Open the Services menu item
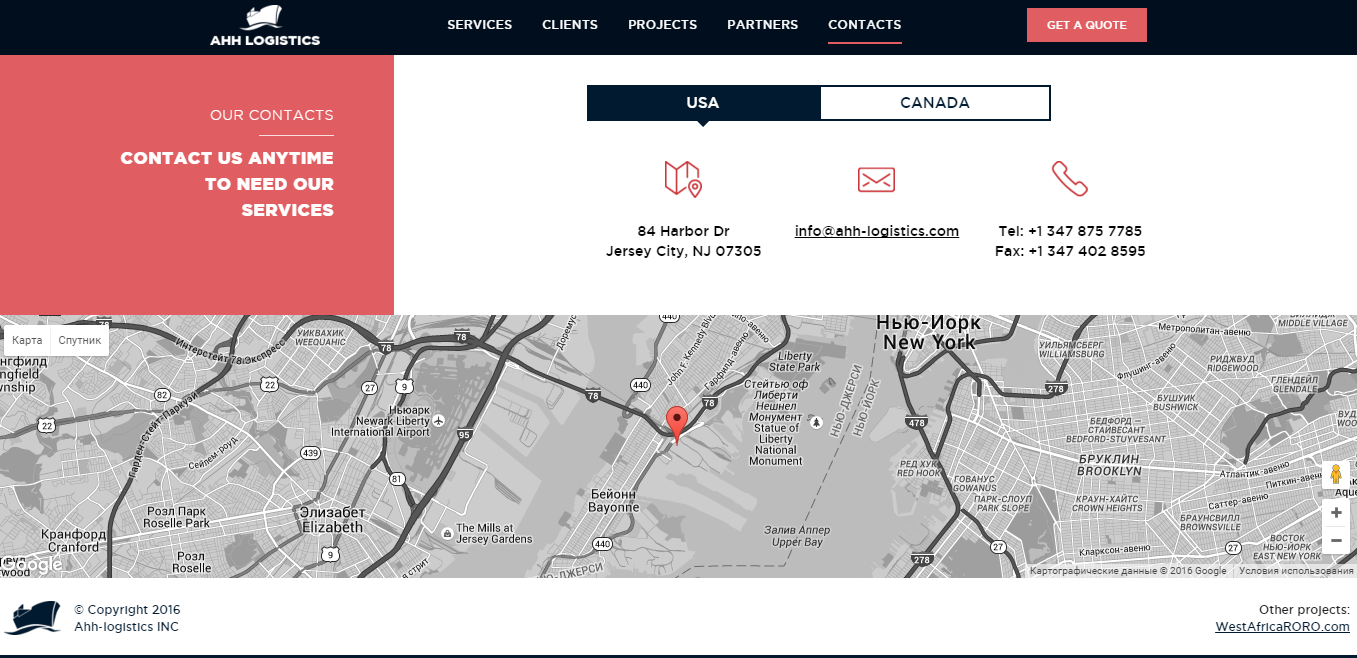 [x=479, y=25]
